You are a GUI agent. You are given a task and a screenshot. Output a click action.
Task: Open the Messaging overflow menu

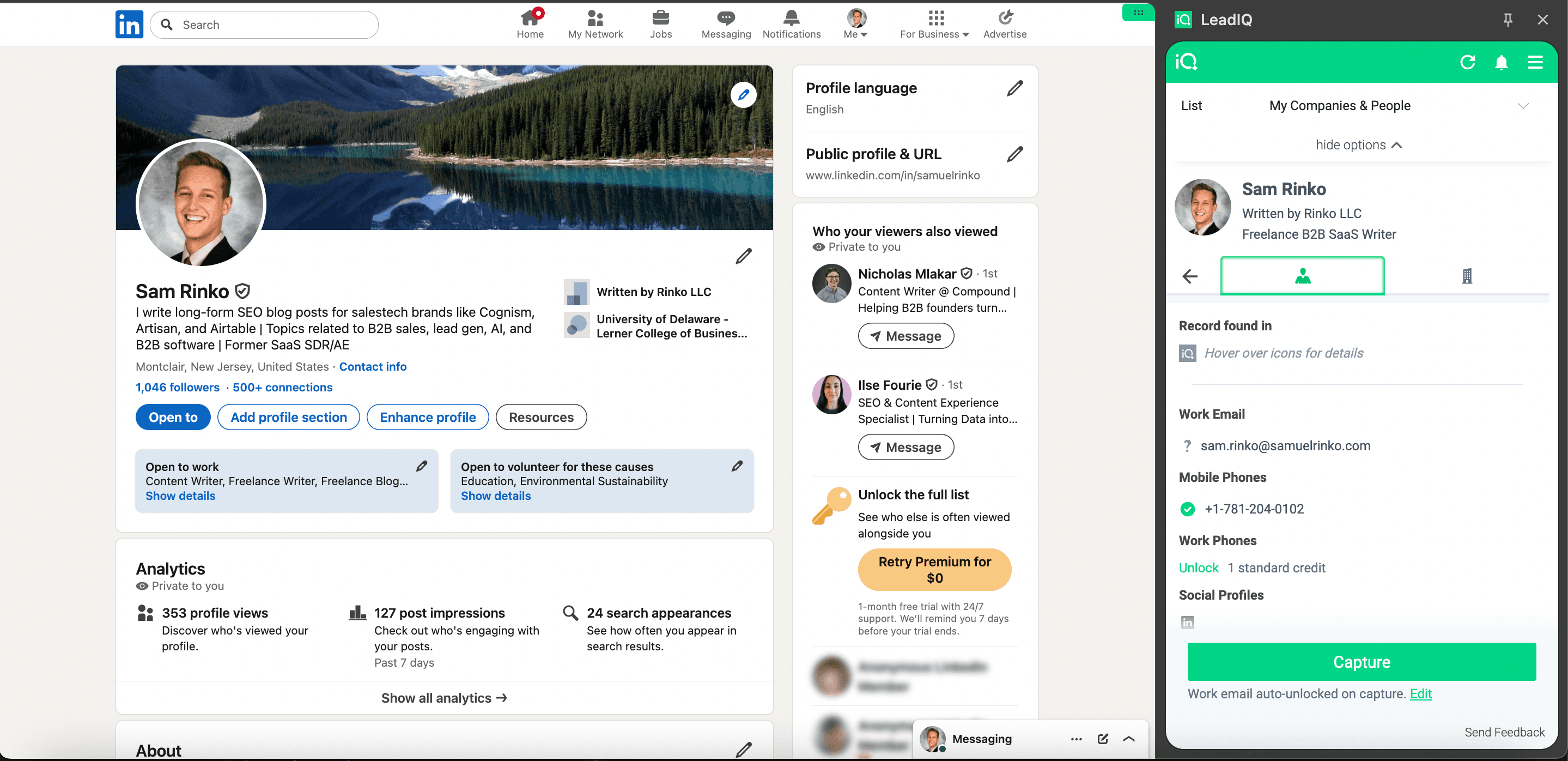click(1076, 739)
